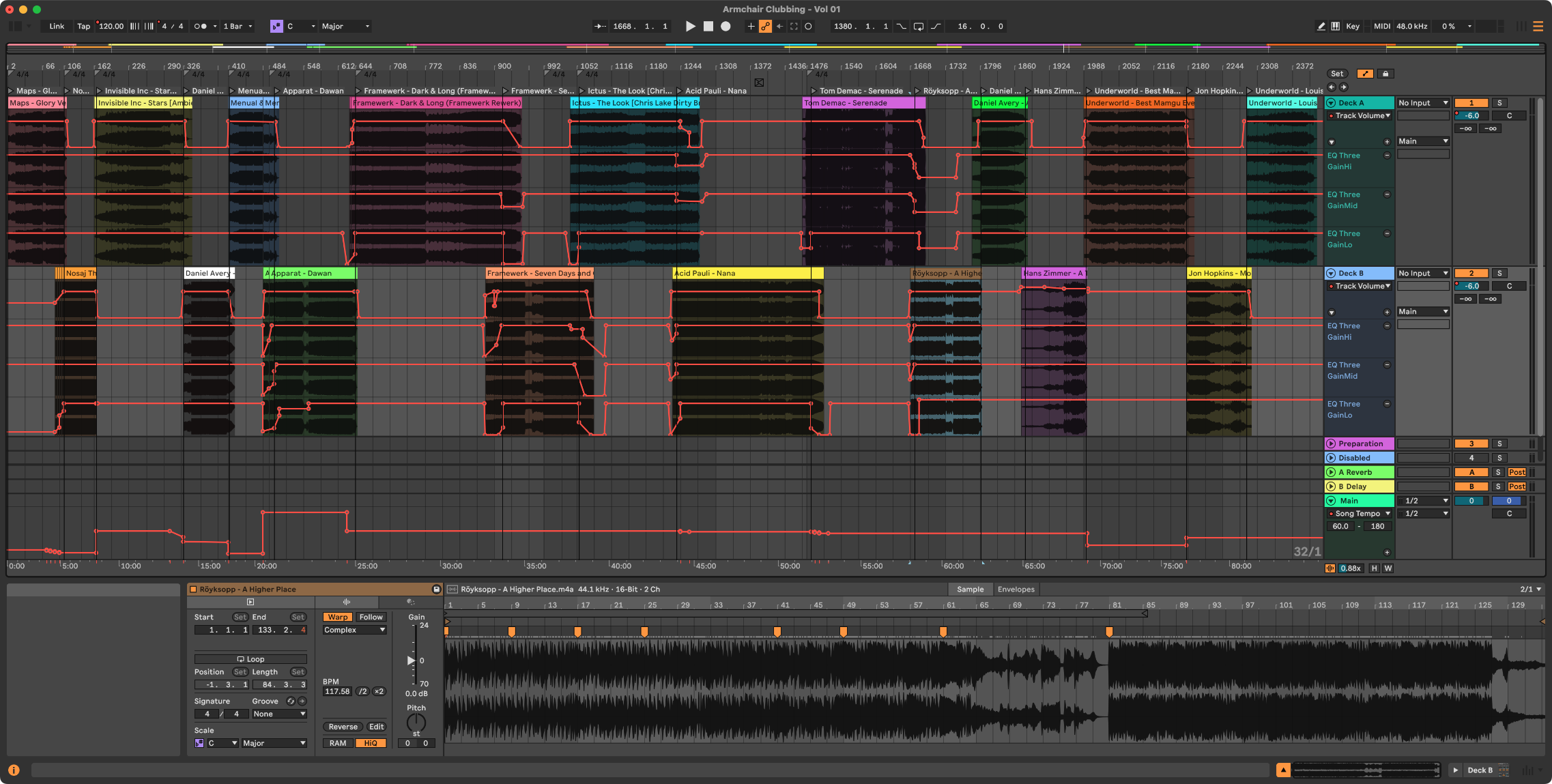Viewport: 1552px width, 784px height.
Task: Toggle the Loop switch in transport
Action: coord(919,26)
